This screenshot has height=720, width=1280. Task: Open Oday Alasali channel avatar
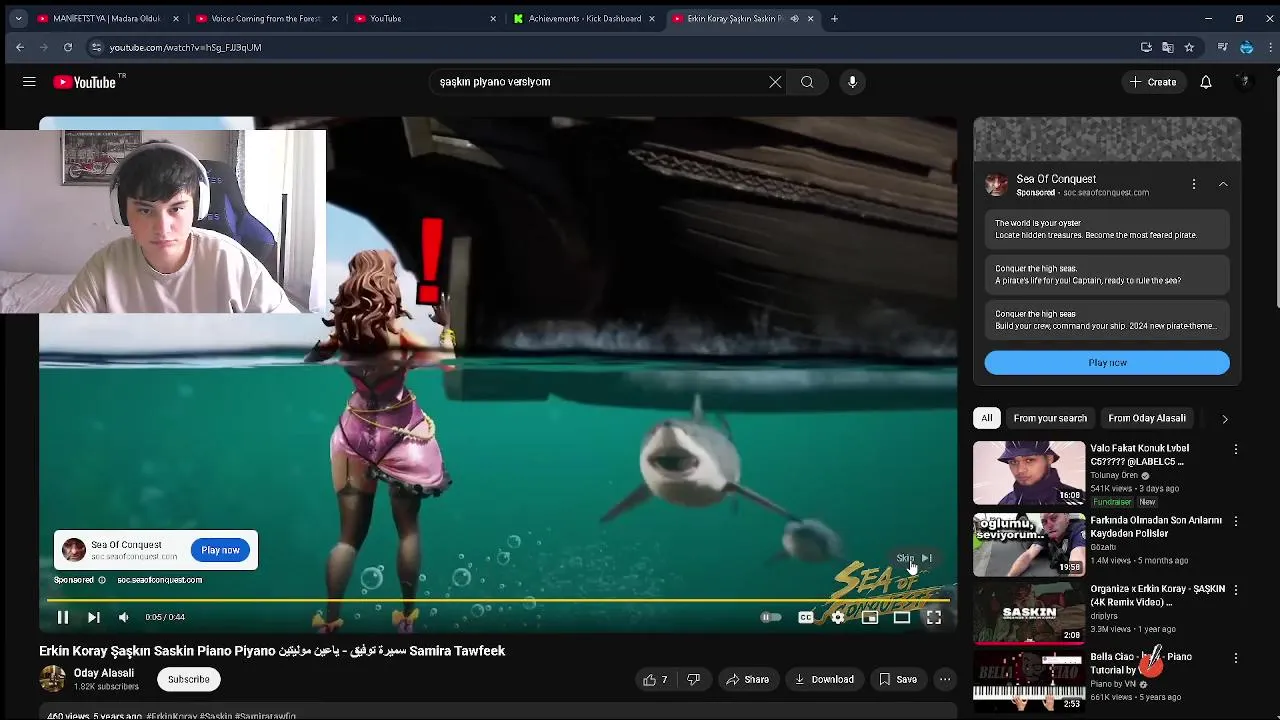click(52, 679)
